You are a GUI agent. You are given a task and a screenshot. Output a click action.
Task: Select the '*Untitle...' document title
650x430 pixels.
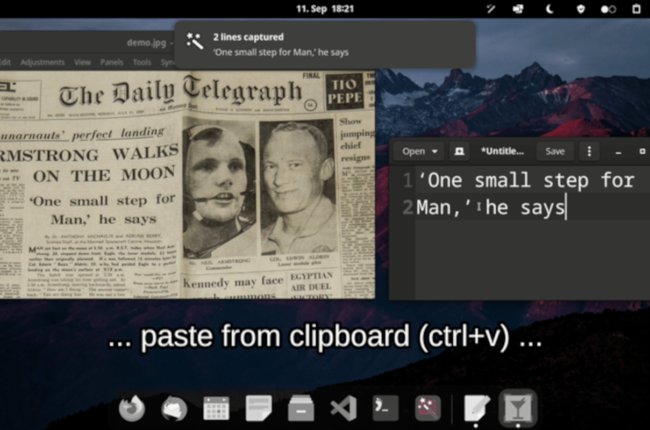coord(502,151)
